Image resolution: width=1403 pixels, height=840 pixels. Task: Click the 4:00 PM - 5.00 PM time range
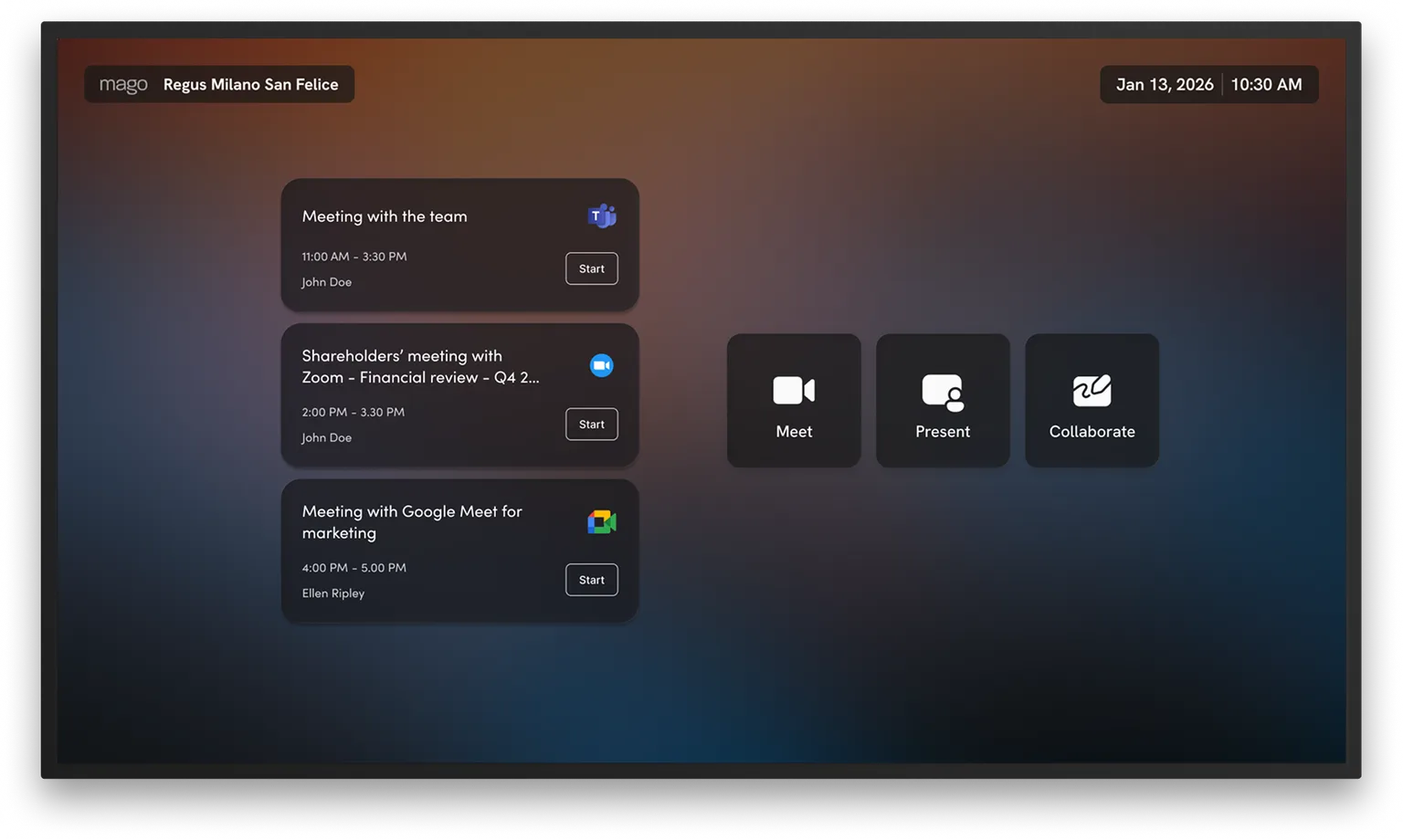coord(354,568)
